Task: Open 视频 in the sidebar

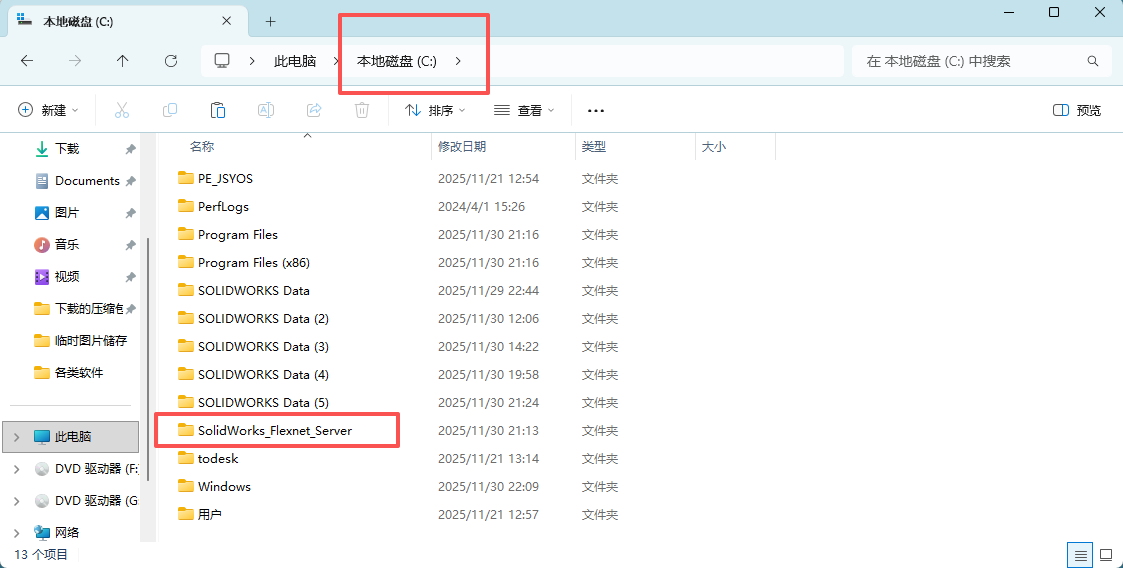Action: [67, 276]
